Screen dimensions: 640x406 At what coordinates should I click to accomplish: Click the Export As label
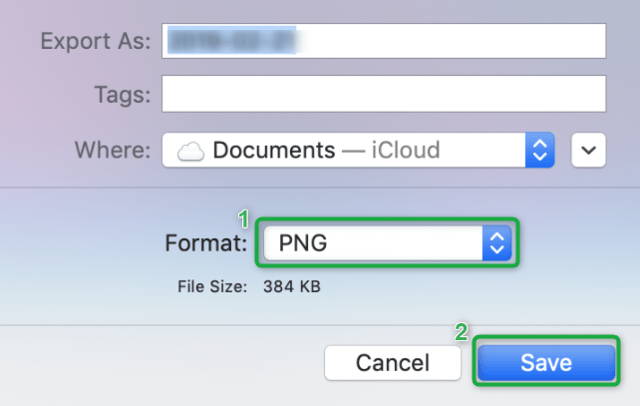pos(96,41)
